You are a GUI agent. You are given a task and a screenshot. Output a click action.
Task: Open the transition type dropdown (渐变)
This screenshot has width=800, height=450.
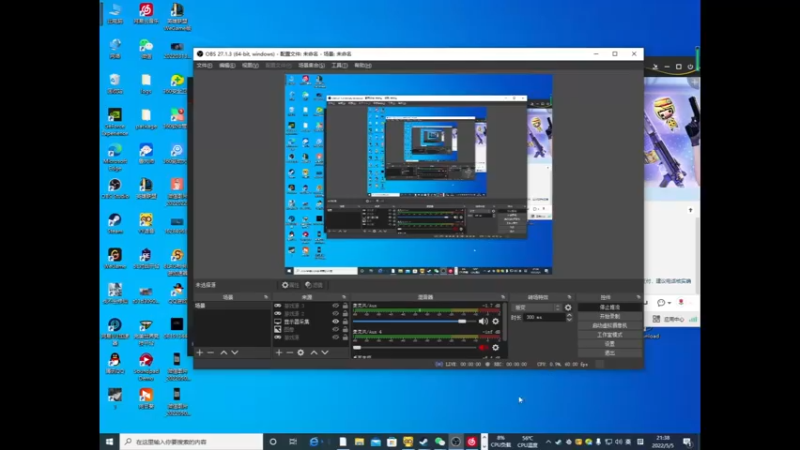536,308
